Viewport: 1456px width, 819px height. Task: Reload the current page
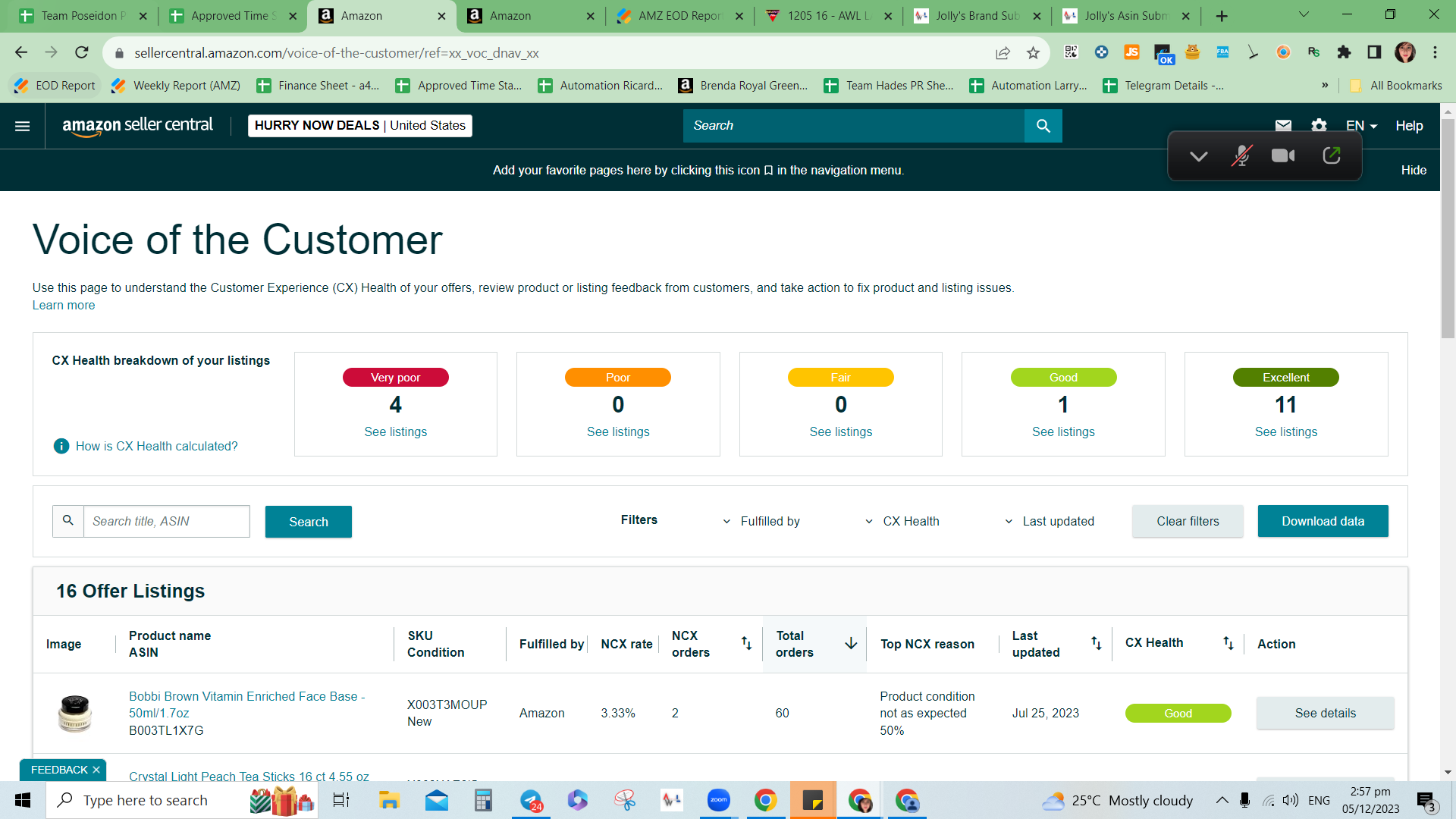click(82, 52)
